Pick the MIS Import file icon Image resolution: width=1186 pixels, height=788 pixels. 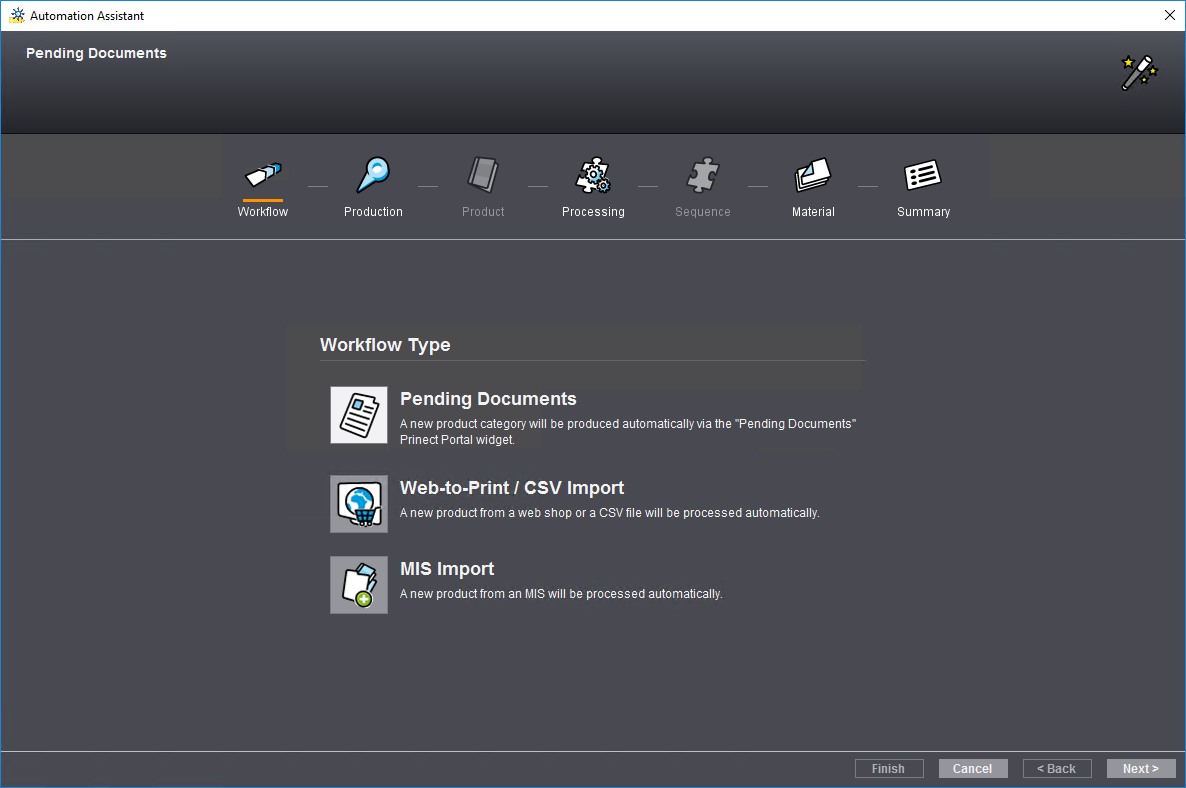[x=359, y=585]
